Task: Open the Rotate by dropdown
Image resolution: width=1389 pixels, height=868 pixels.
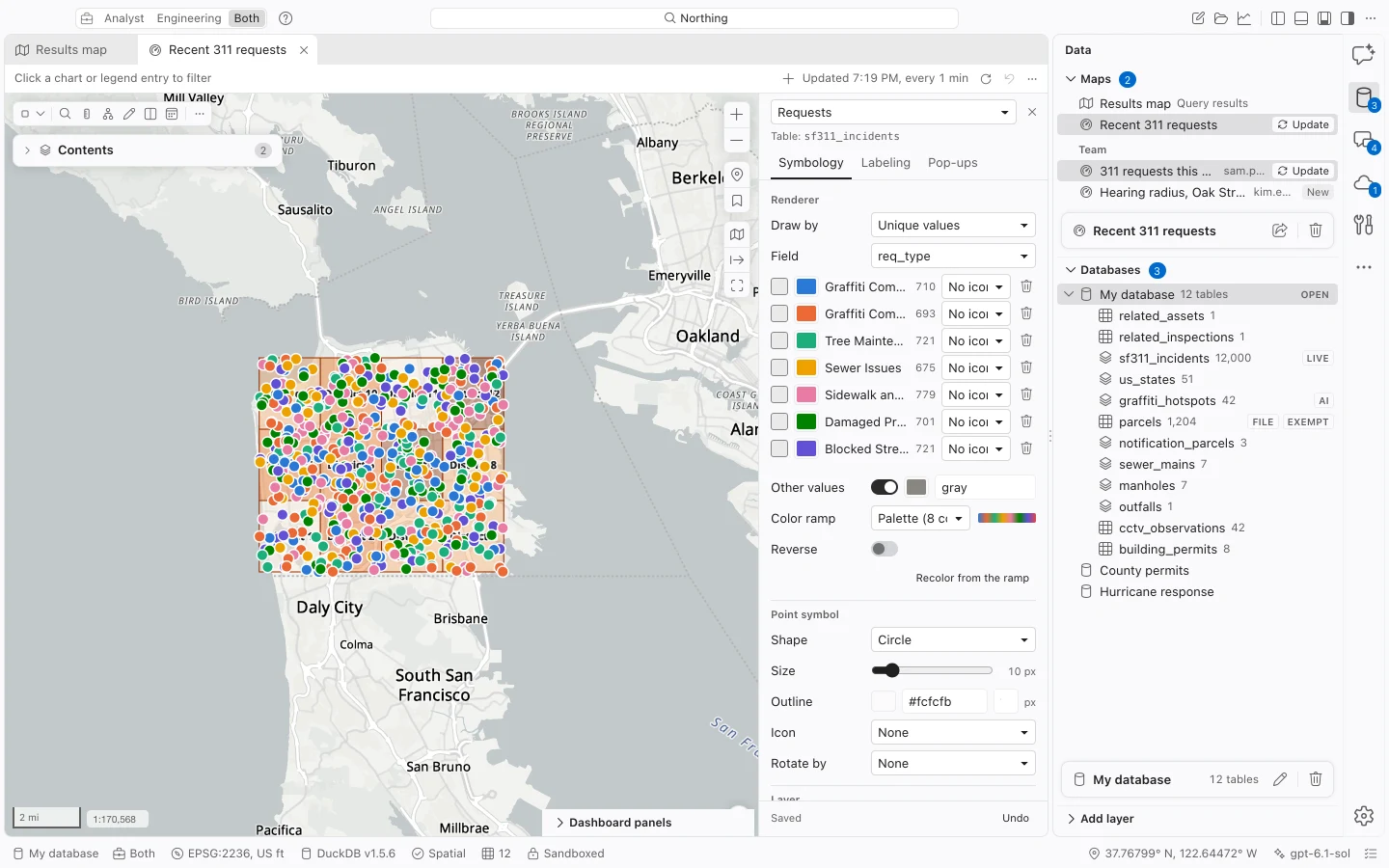Action: pyautogui.click(x=953, y=764)
